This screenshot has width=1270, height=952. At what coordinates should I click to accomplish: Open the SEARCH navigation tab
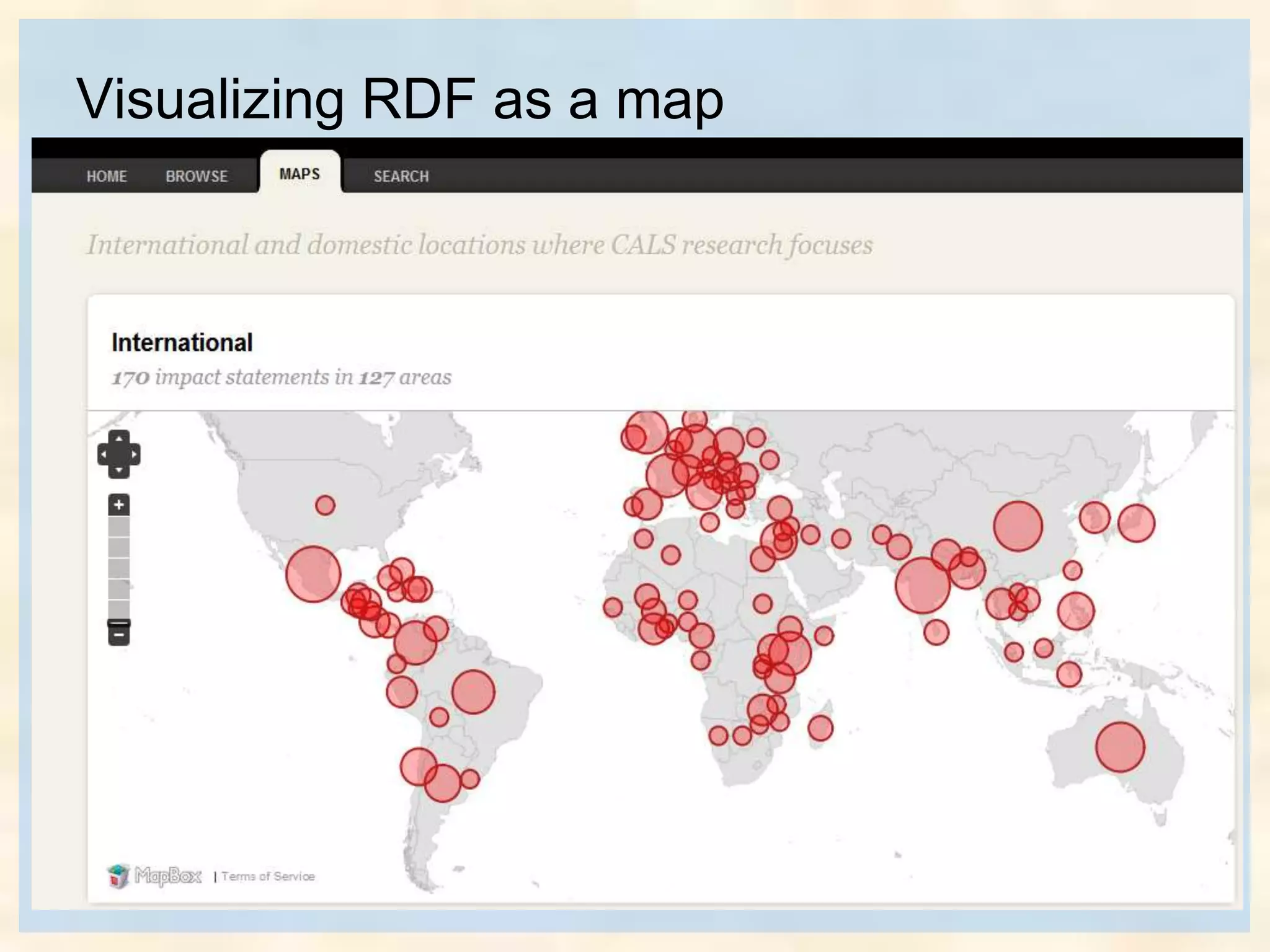pos(401,177)
